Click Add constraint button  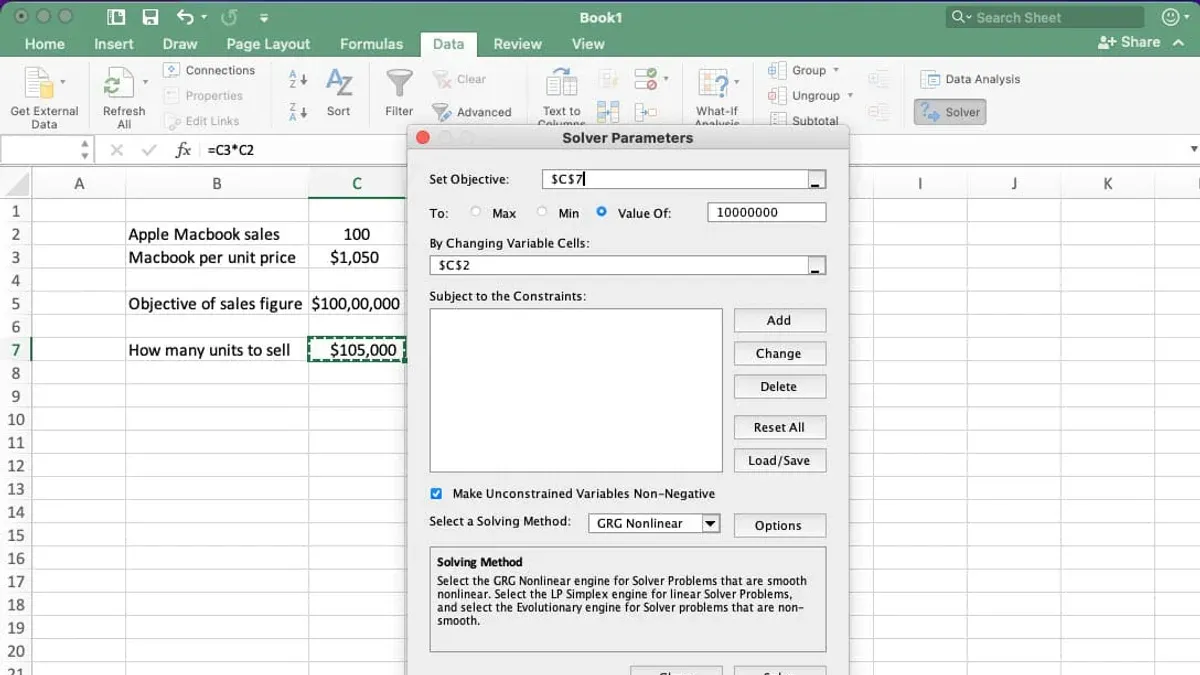pos(779,320)
